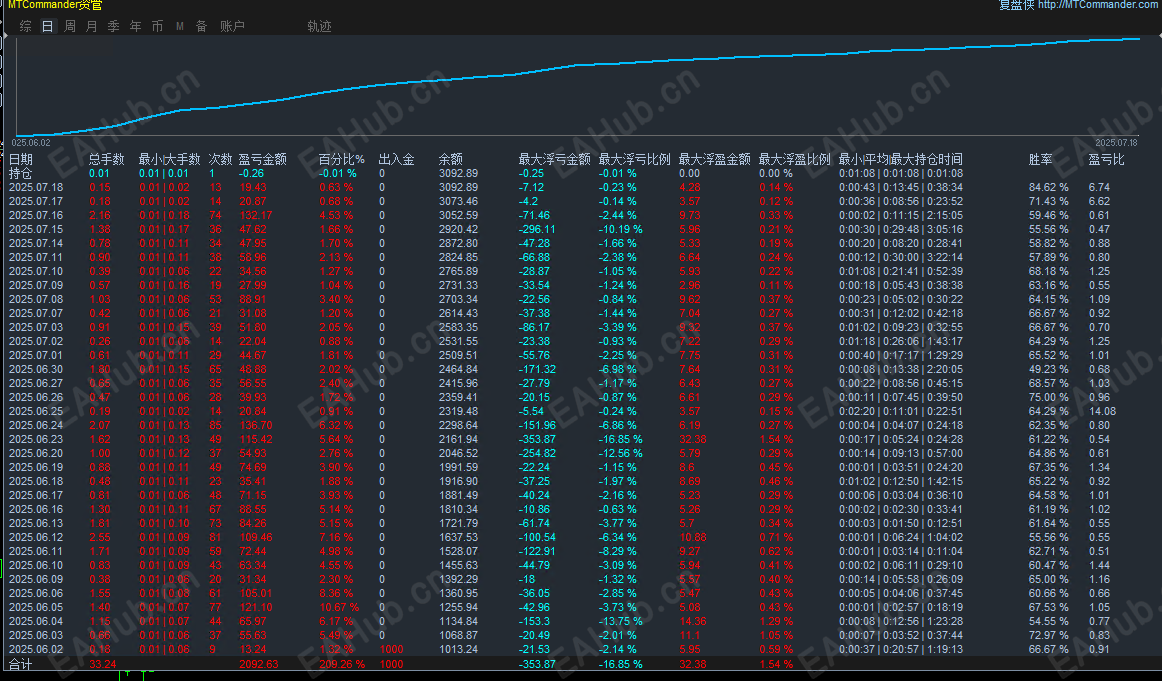
Task: Click the total percentage 209.26 %
Action: [x=342, y=664]
